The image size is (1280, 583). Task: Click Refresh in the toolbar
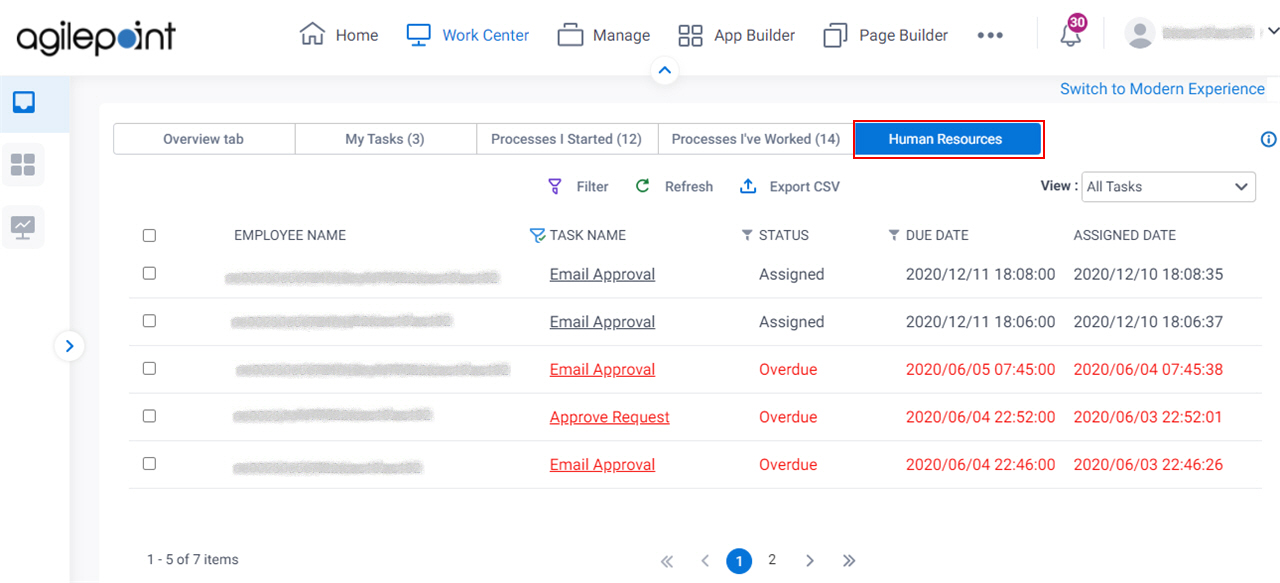point(674,186)
